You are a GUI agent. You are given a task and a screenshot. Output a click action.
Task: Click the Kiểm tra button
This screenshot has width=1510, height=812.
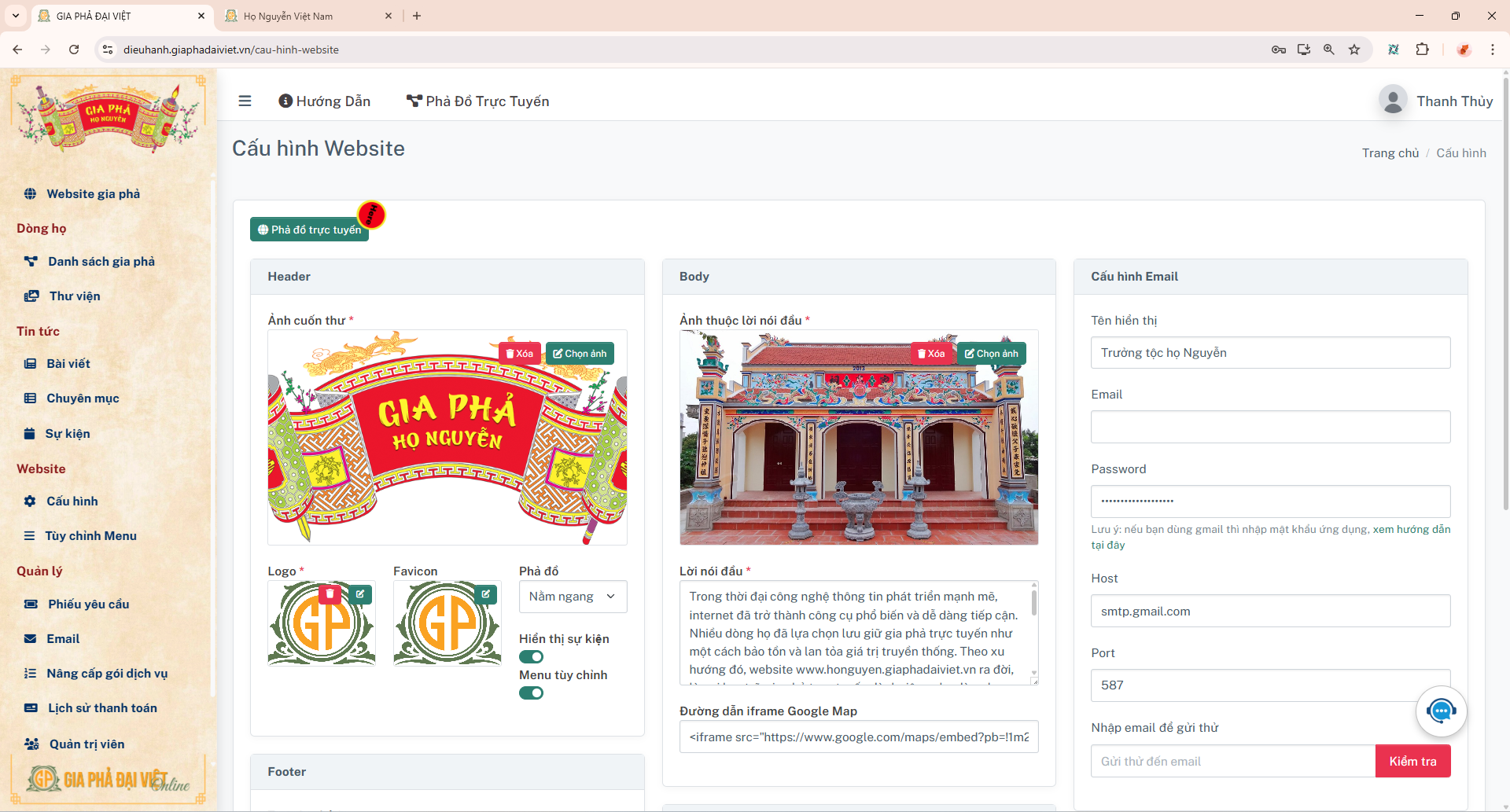pyautogui.click(x=1412, y=762)
